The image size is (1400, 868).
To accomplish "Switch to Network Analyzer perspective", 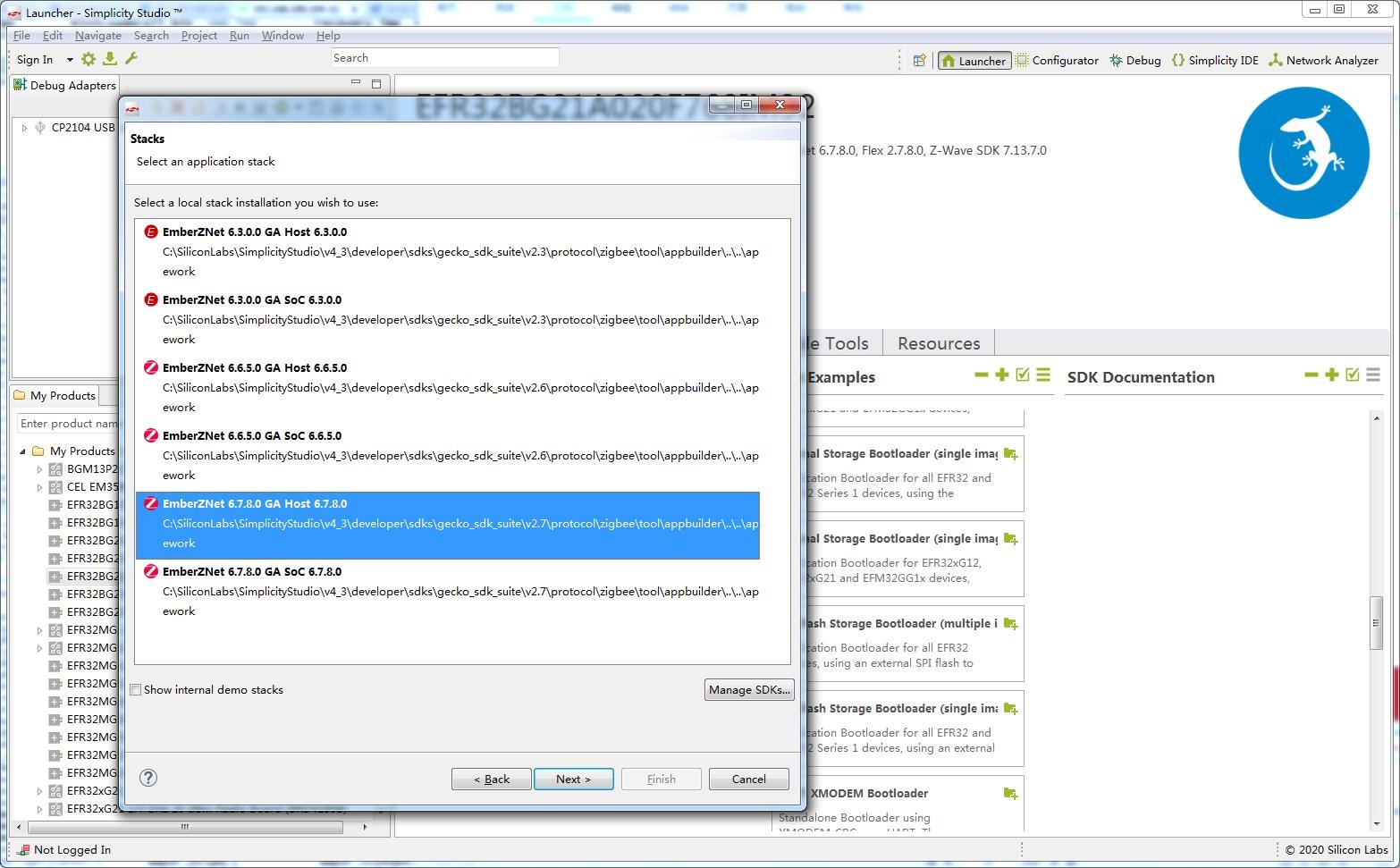I will pos(1323,60).
